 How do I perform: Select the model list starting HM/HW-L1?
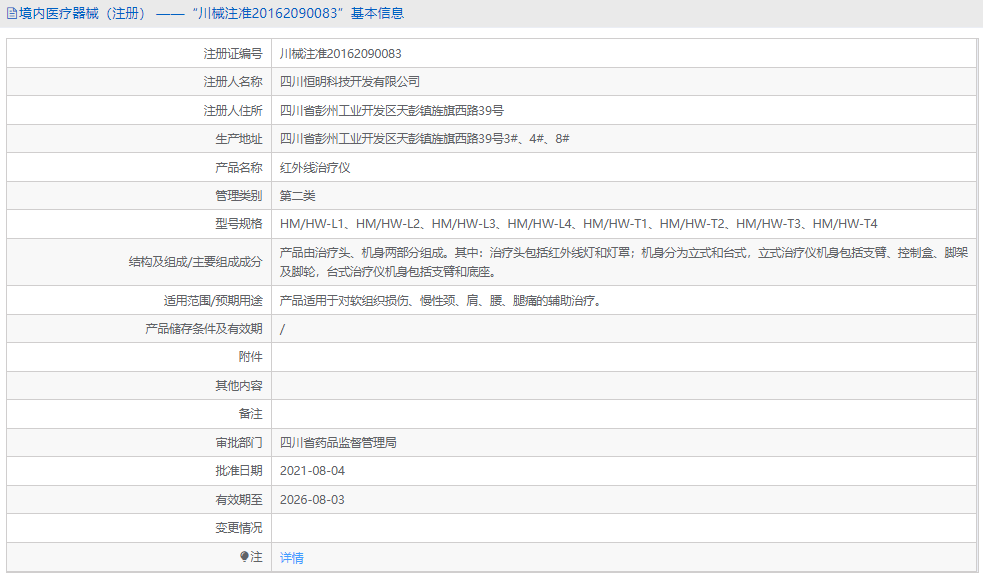(579, 224)
